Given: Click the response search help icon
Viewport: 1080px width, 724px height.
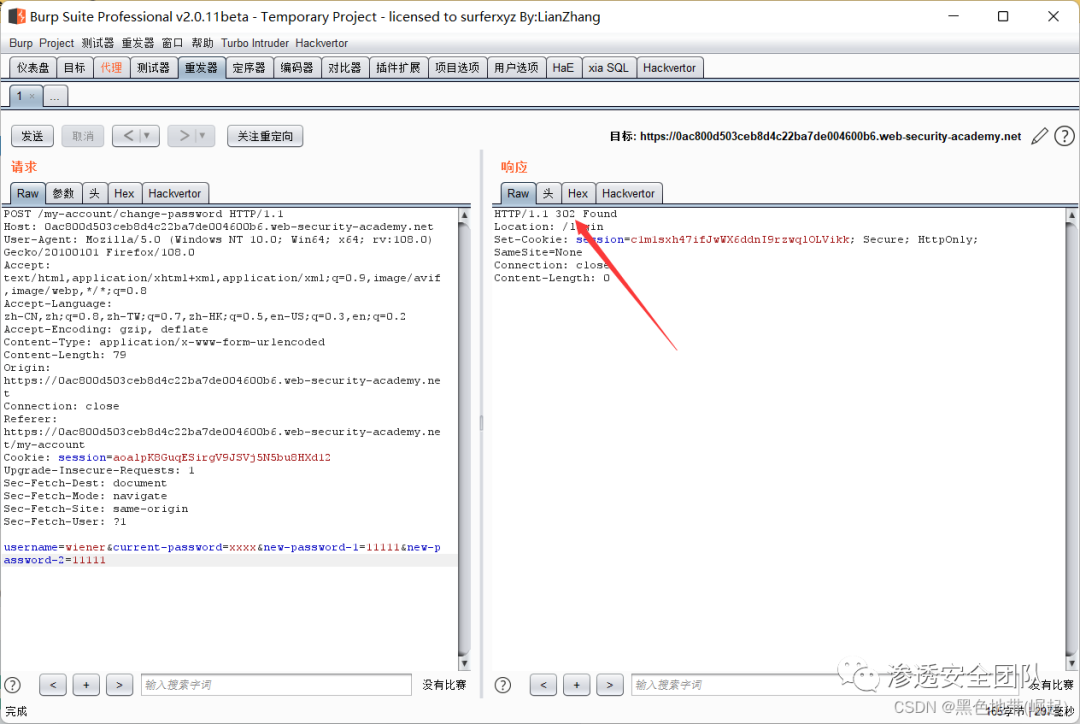Looking at the screenshot, I should (503, 685).
